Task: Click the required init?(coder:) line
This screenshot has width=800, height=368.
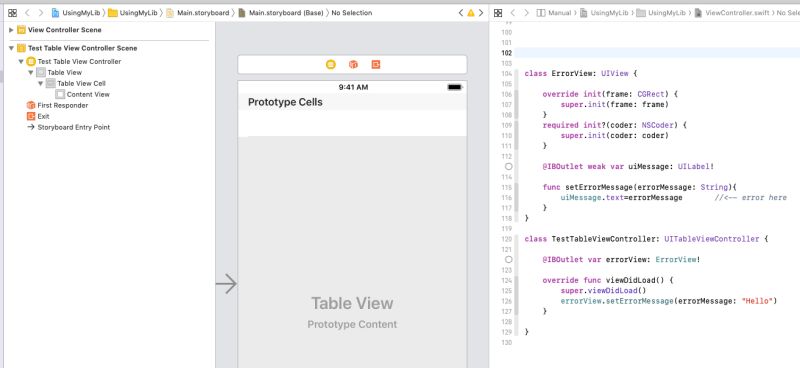Action: (615, 125)
